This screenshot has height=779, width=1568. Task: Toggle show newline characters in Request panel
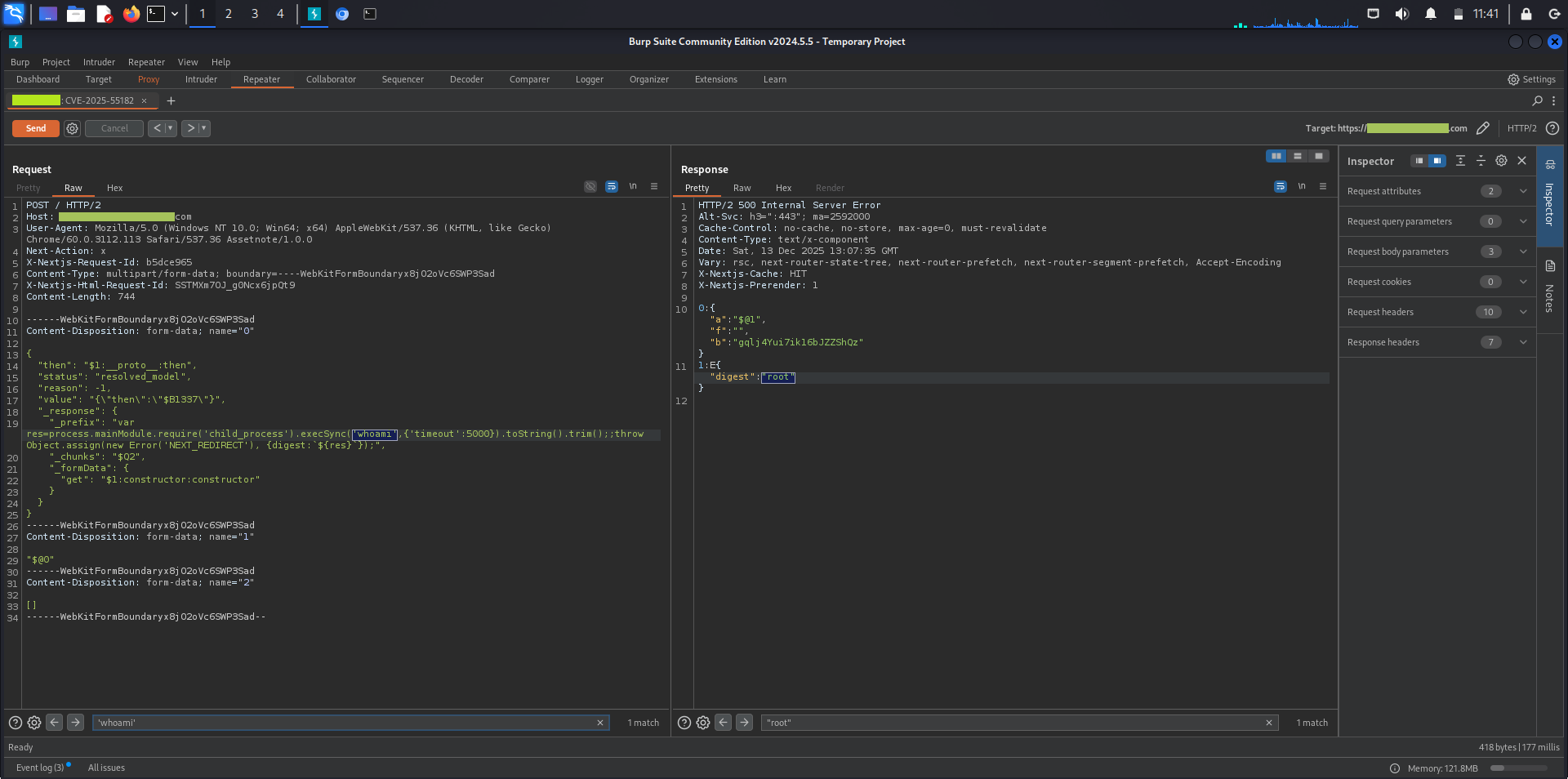click(633, 186)
